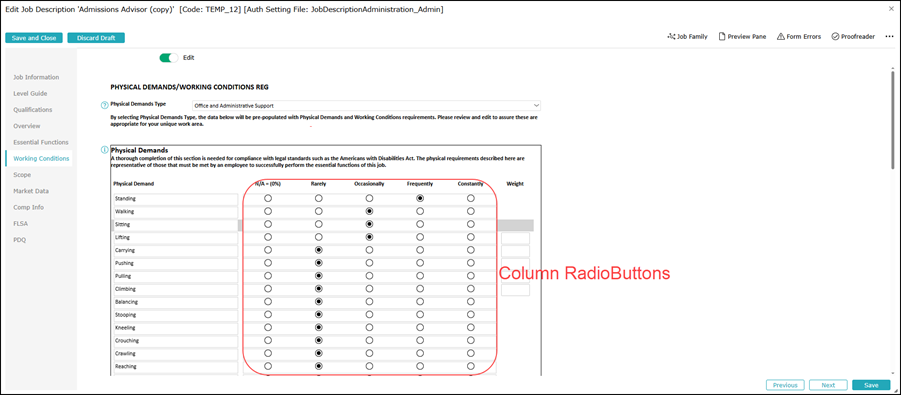Screen dimensions: 901x395
Task: Select Frequently for Stooping
Action: (x=420, y=315)
